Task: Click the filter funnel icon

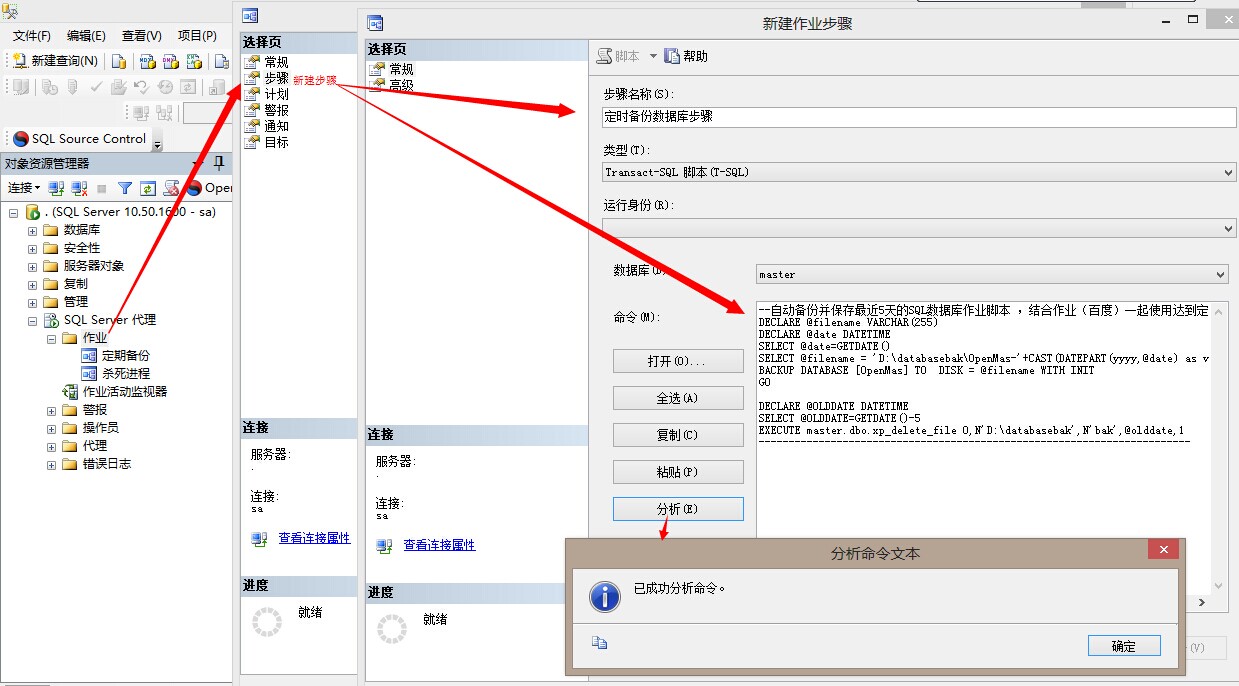Action: pos(125,188)
